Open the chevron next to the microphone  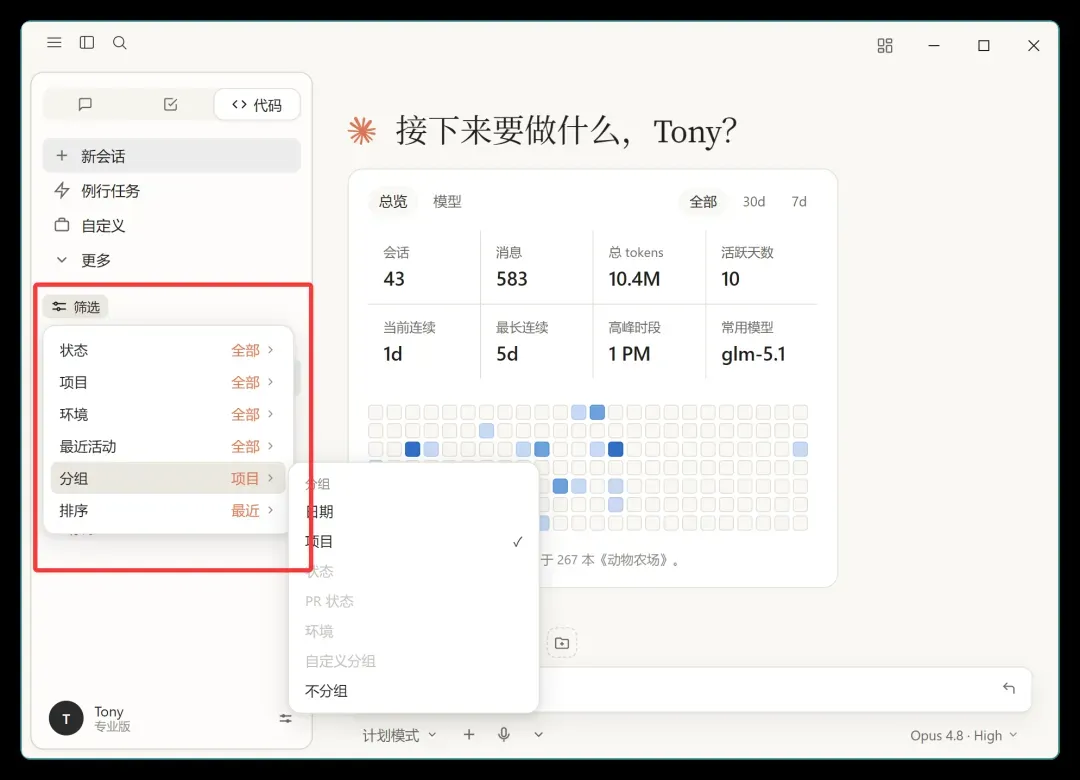tap(539, 735)
